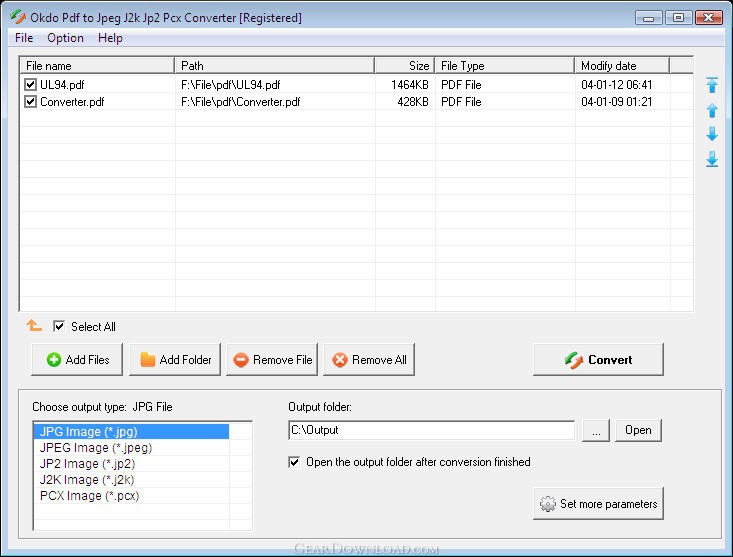
Task: Sort by the File Type column header
Action: 505,65
